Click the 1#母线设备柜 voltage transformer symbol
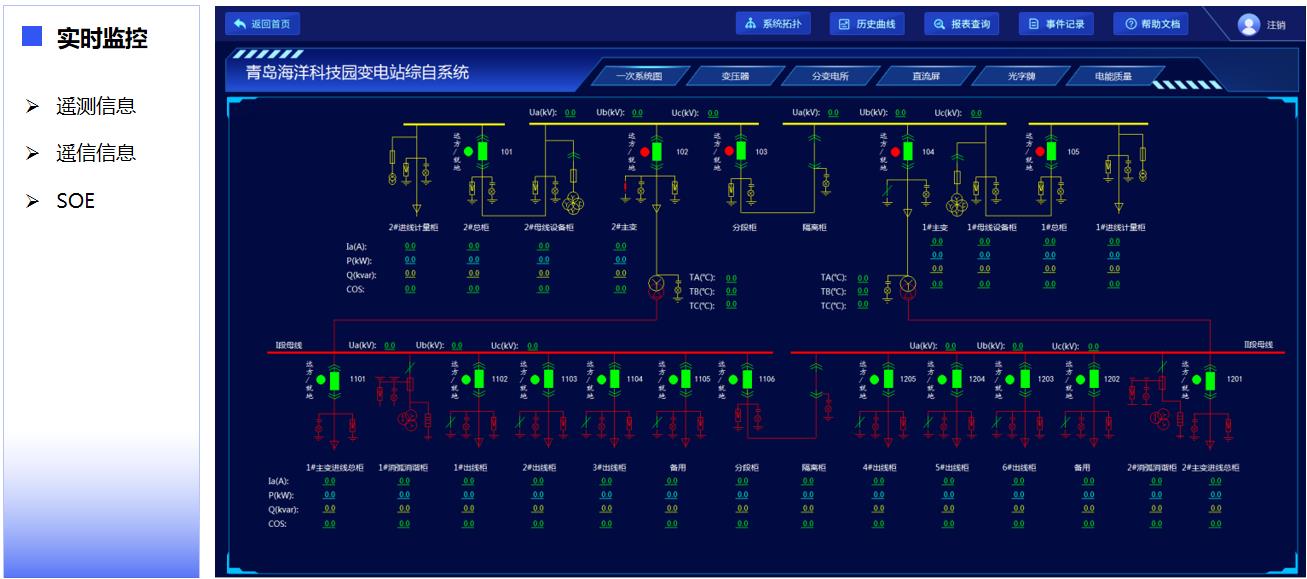The image size is (1307, 579). click(x=957, y=205)
